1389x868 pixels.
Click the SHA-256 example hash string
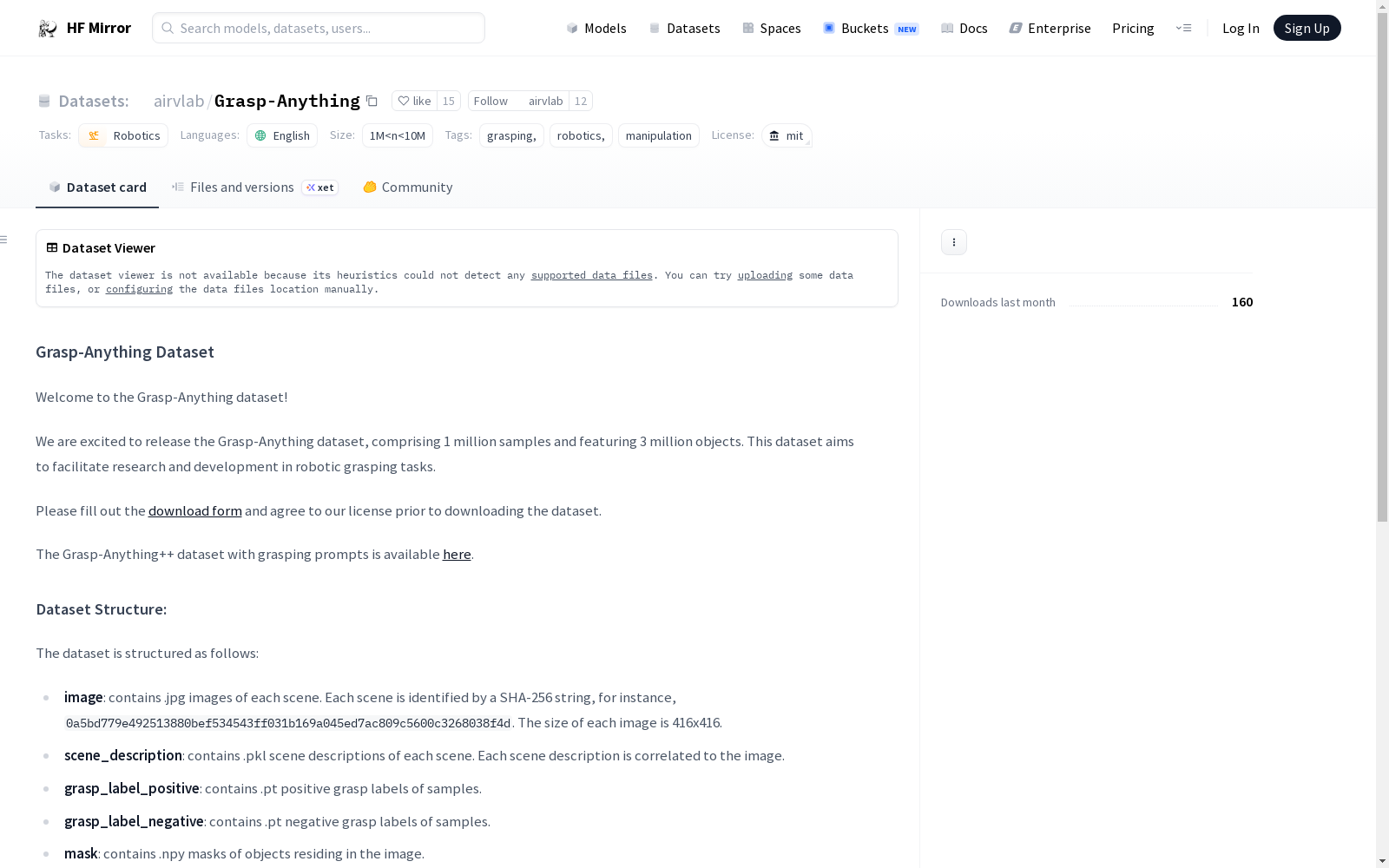288,723
